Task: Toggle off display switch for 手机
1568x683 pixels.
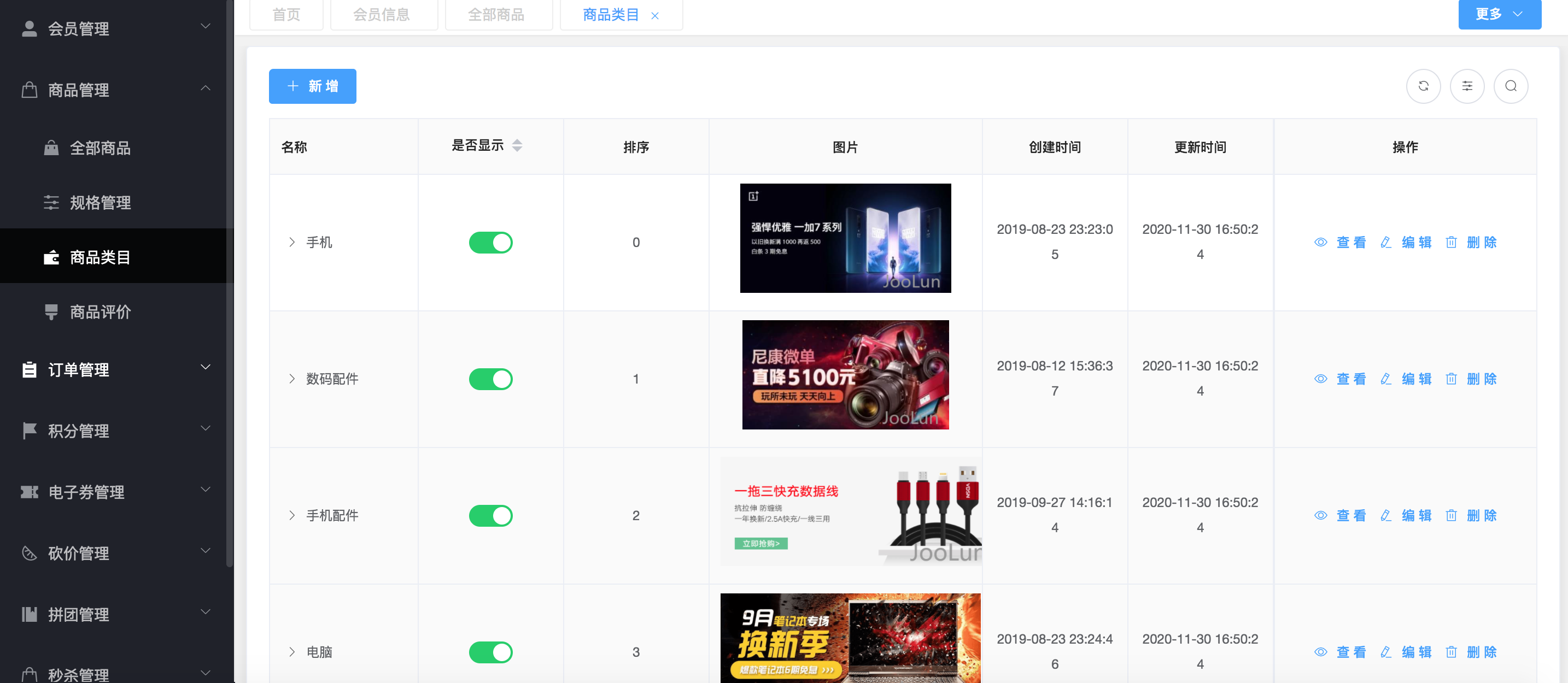Action: click(490, 243)
